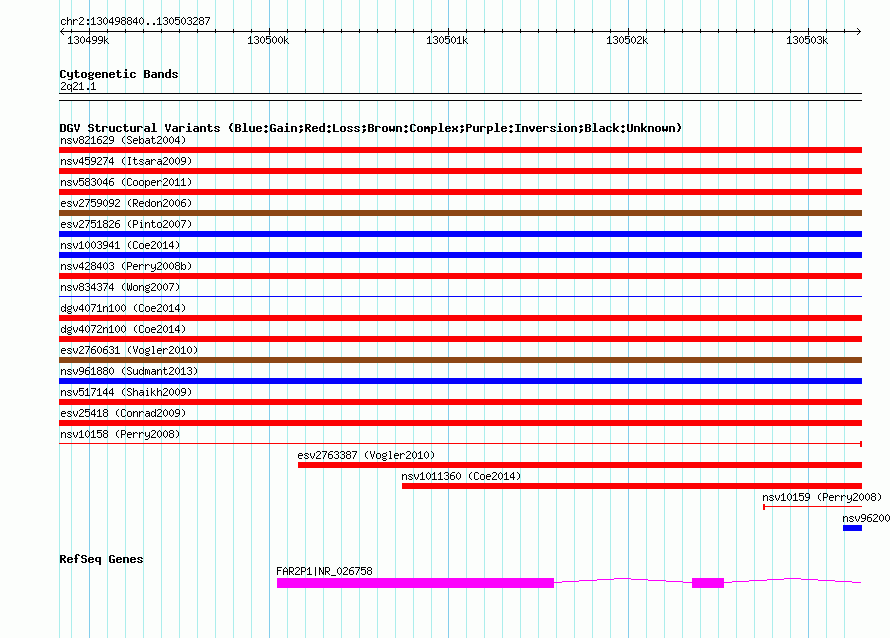Click the 130502k scale label

coord(627,40)
